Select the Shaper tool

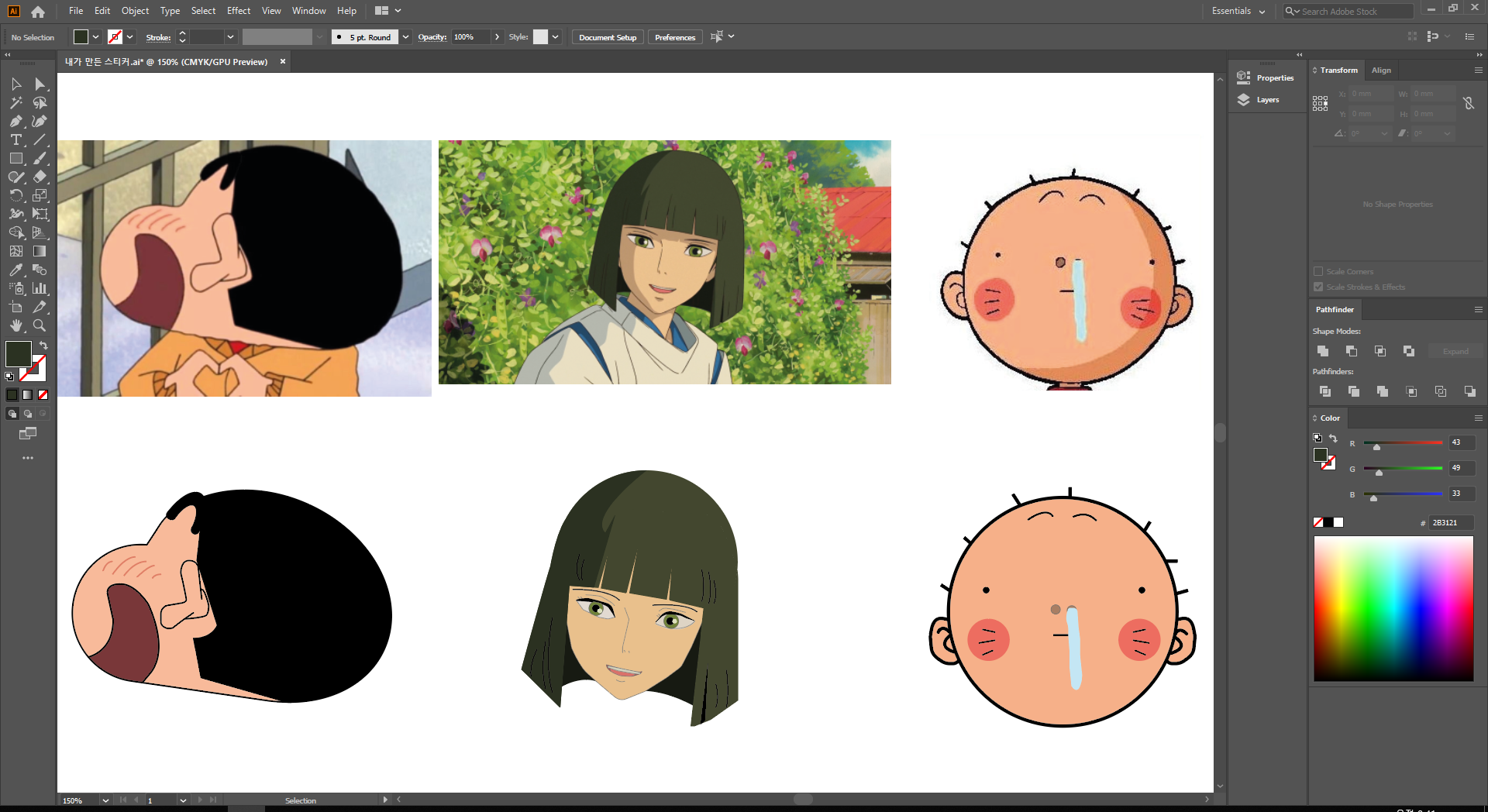point(16,177)
